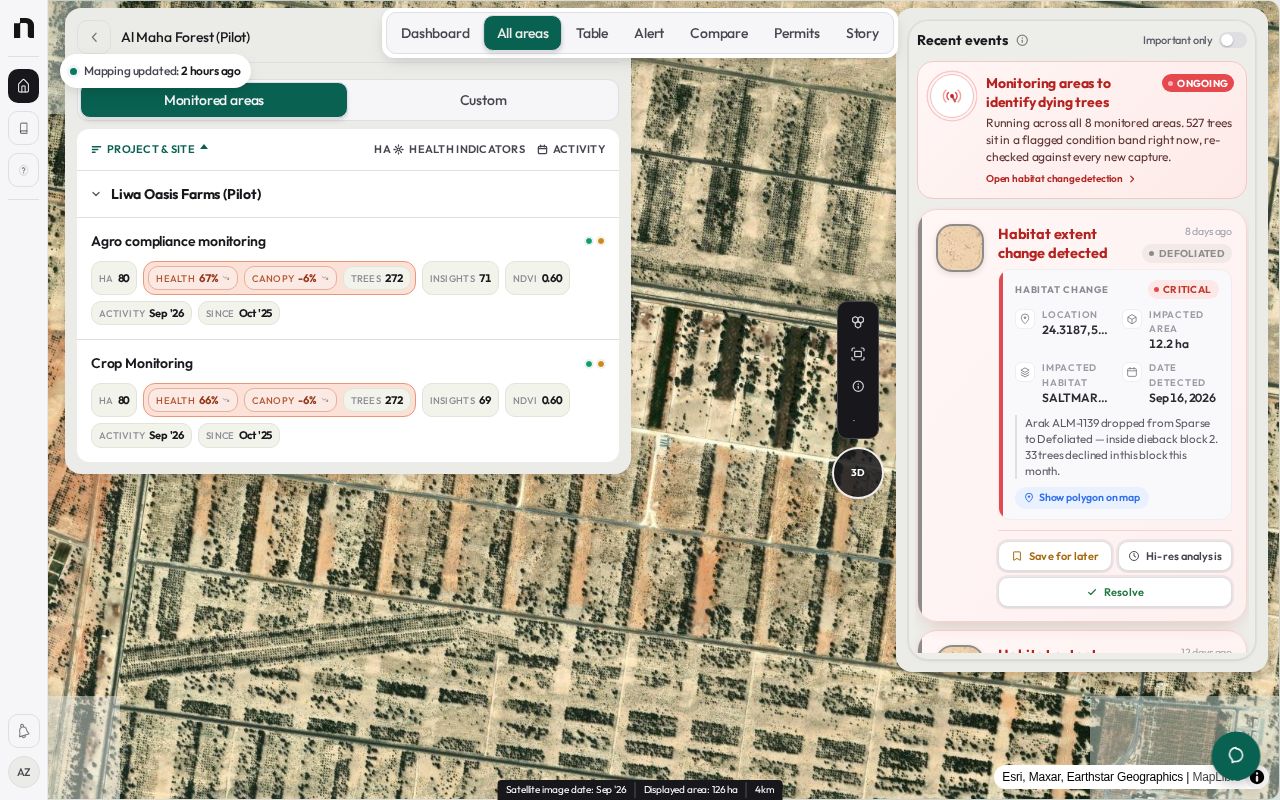1280x800 pixels.
Task: Click Health 67% chip in Agro compliance row
Action: coord(193,278)
